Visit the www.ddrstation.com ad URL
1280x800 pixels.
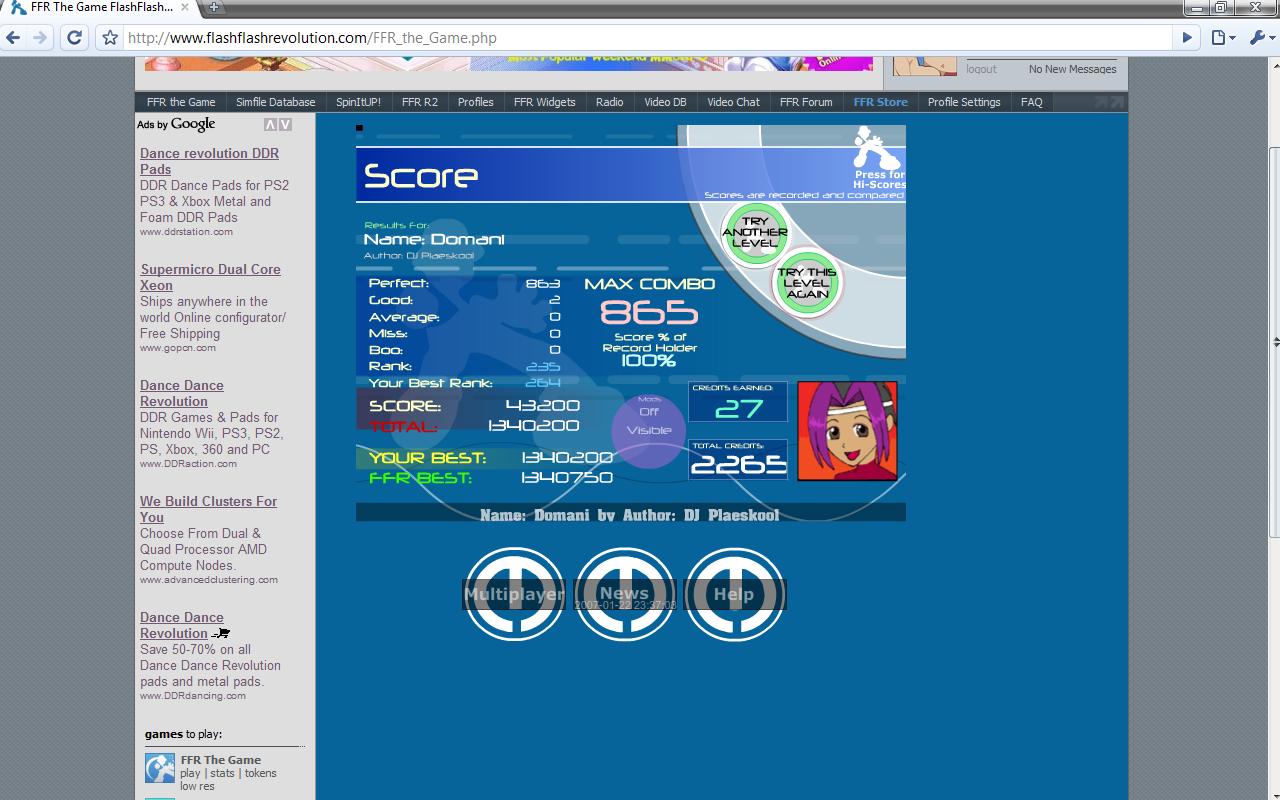coord(186,232)
